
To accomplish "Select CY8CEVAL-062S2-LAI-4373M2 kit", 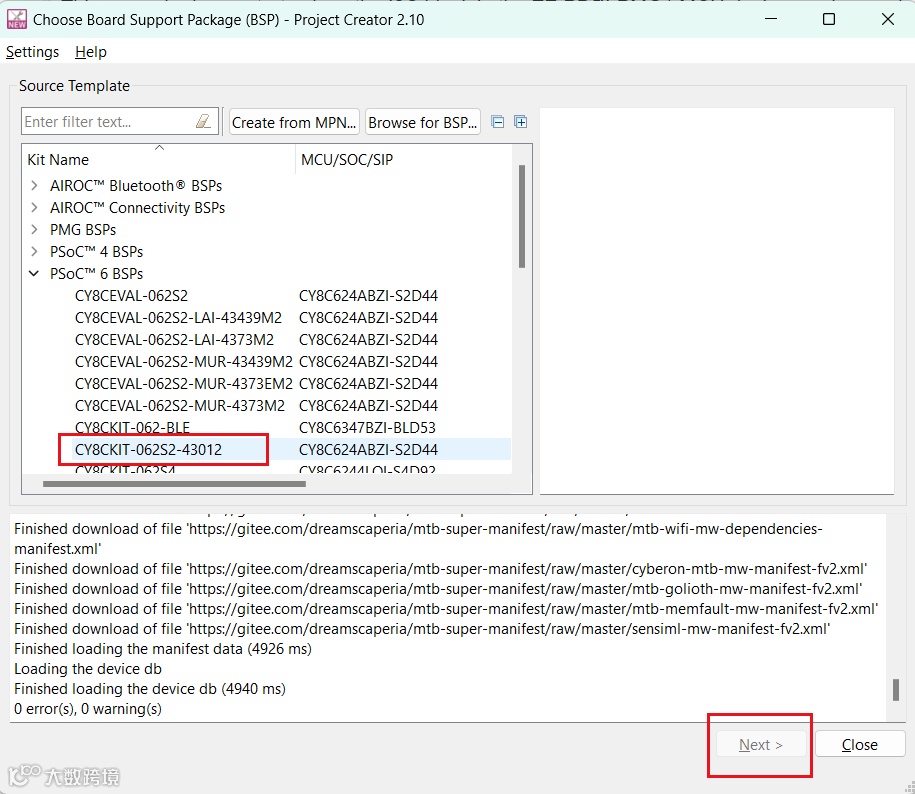I will [x=174, y=340].
